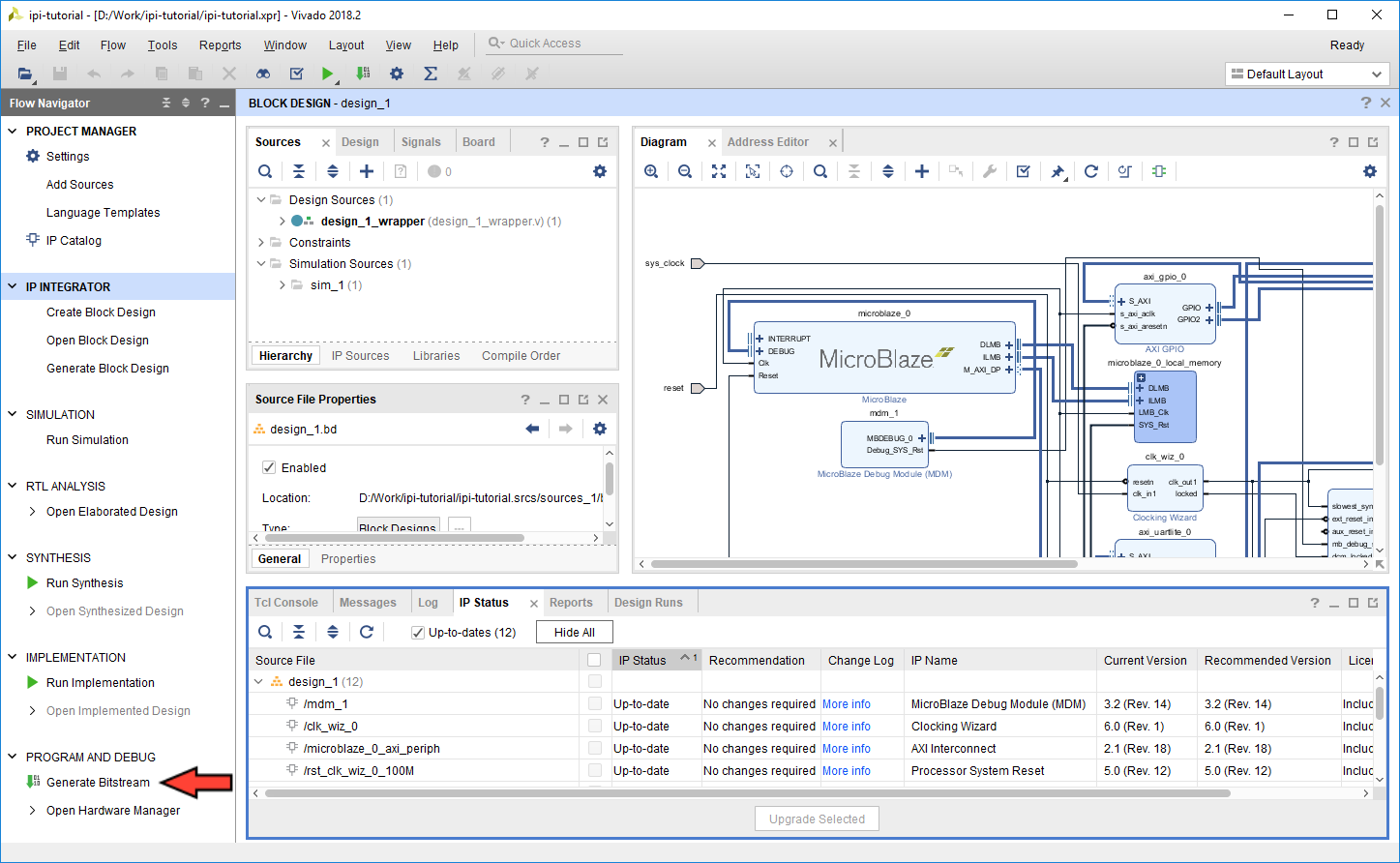Click the Run Synthesis green play icon in Flow Navigator
The width and height of the screenshot is (1400, 863).
(x=33, y=583)
